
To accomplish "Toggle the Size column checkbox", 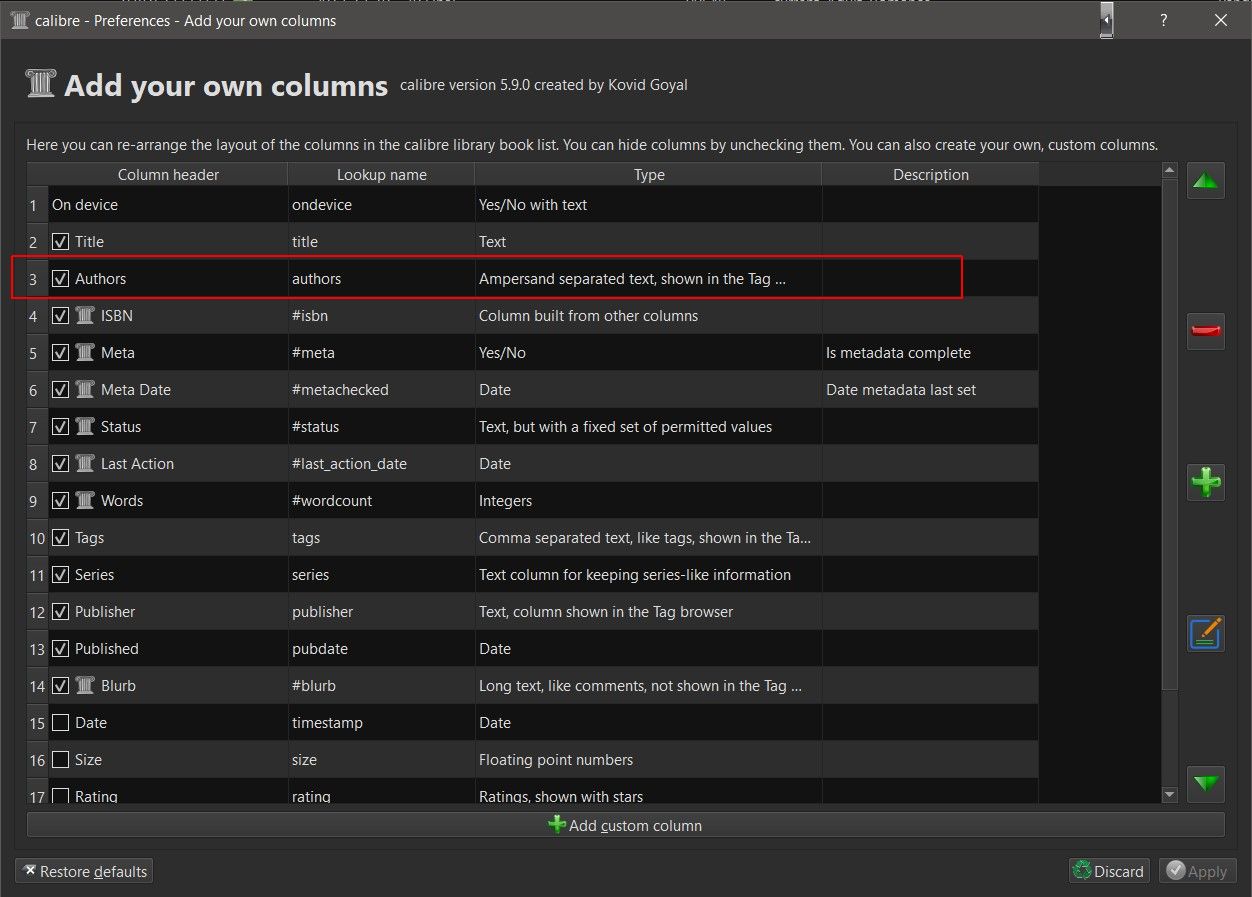I will tap(61, 760).
